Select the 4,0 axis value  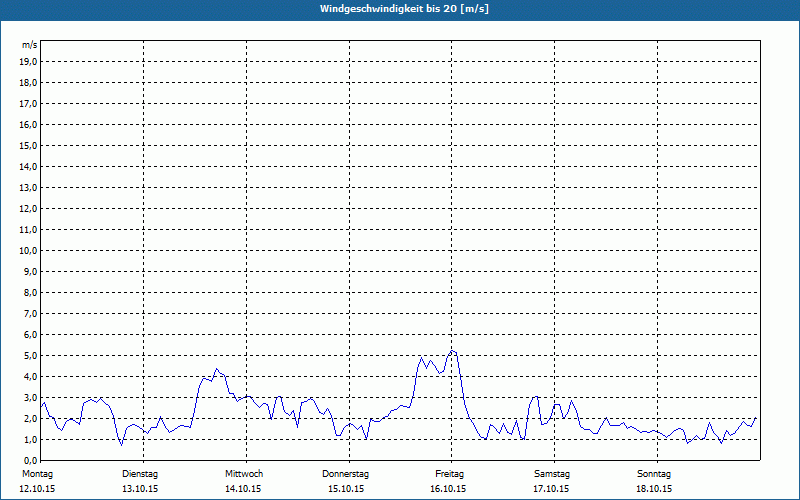tap(31, 377)
